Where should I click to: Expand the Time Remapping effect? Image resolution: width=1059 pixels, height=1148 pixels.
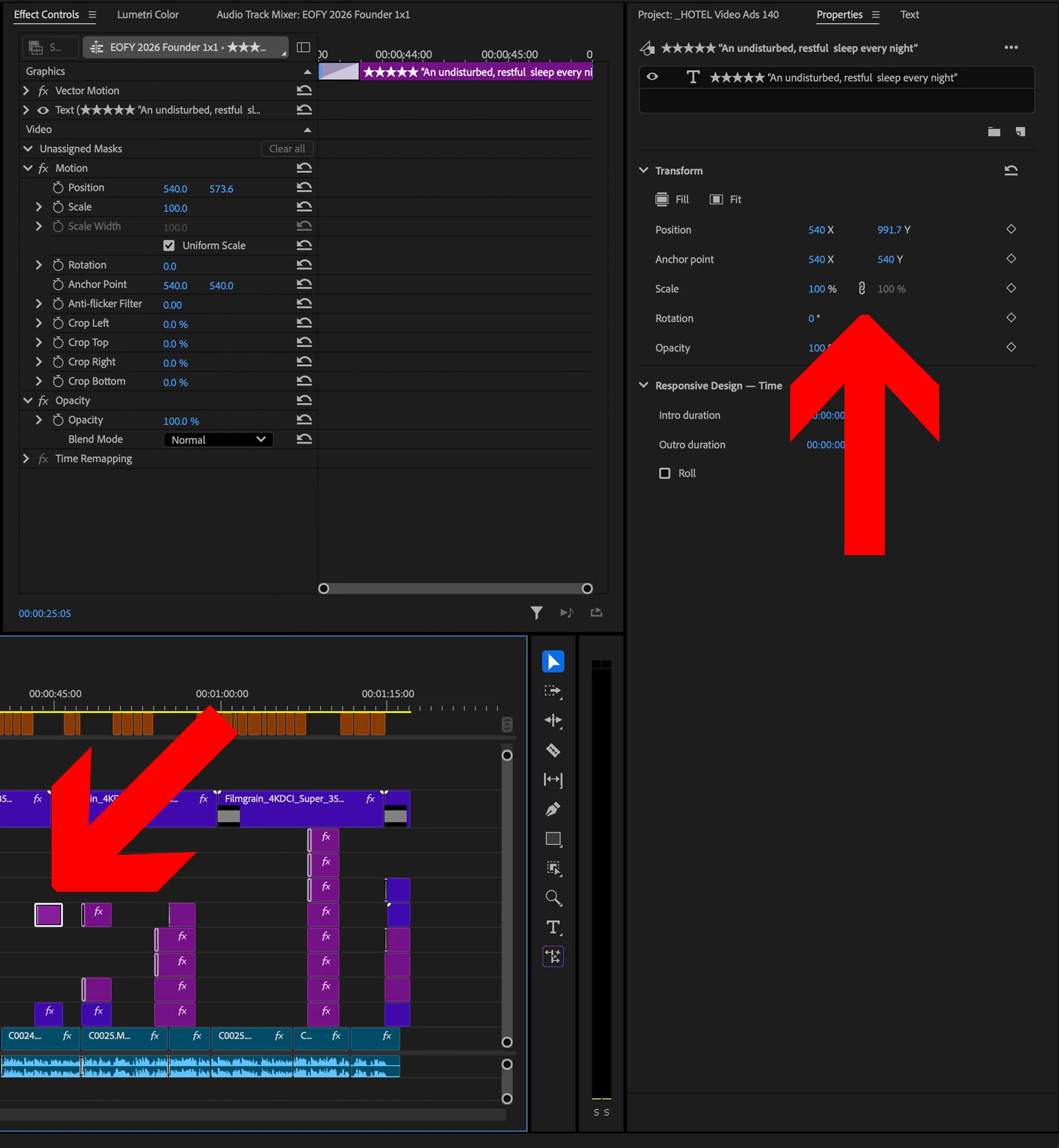click(x=26, y=458)
